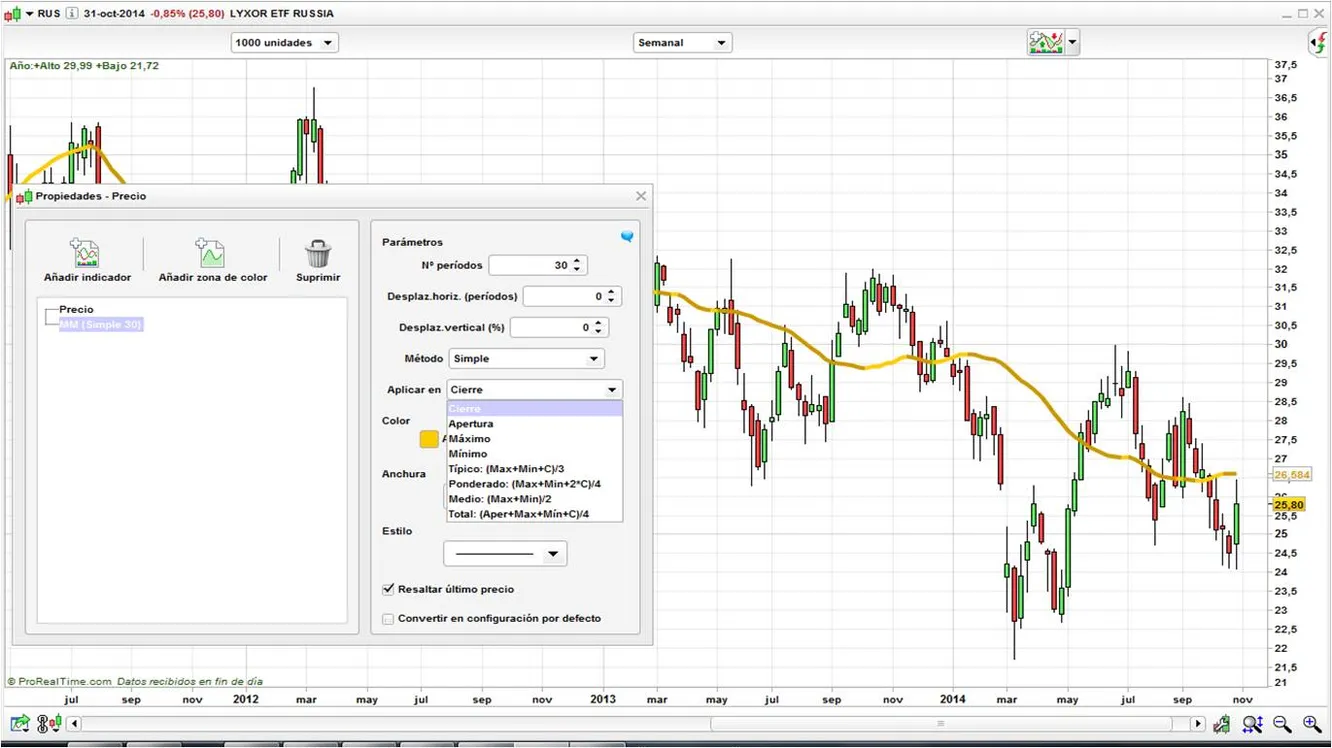
Task: Expand the Método Simple dropdown
Action: (x=526, y=359)
